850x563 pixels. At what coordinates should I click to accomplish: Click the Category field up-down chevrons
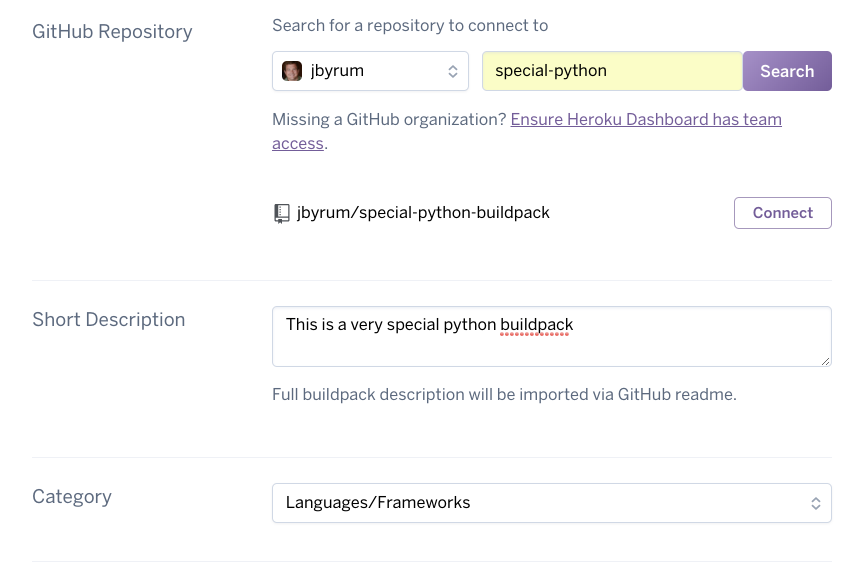[815, 503]
